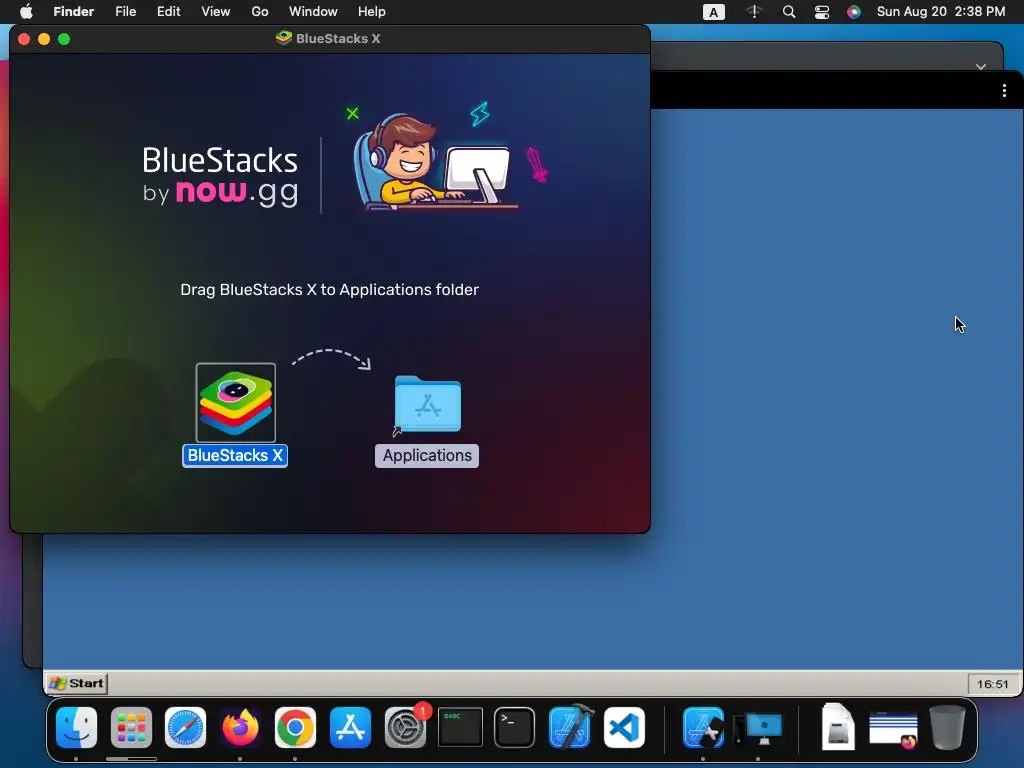Click the Applications folder label

[x=427, y=455]
